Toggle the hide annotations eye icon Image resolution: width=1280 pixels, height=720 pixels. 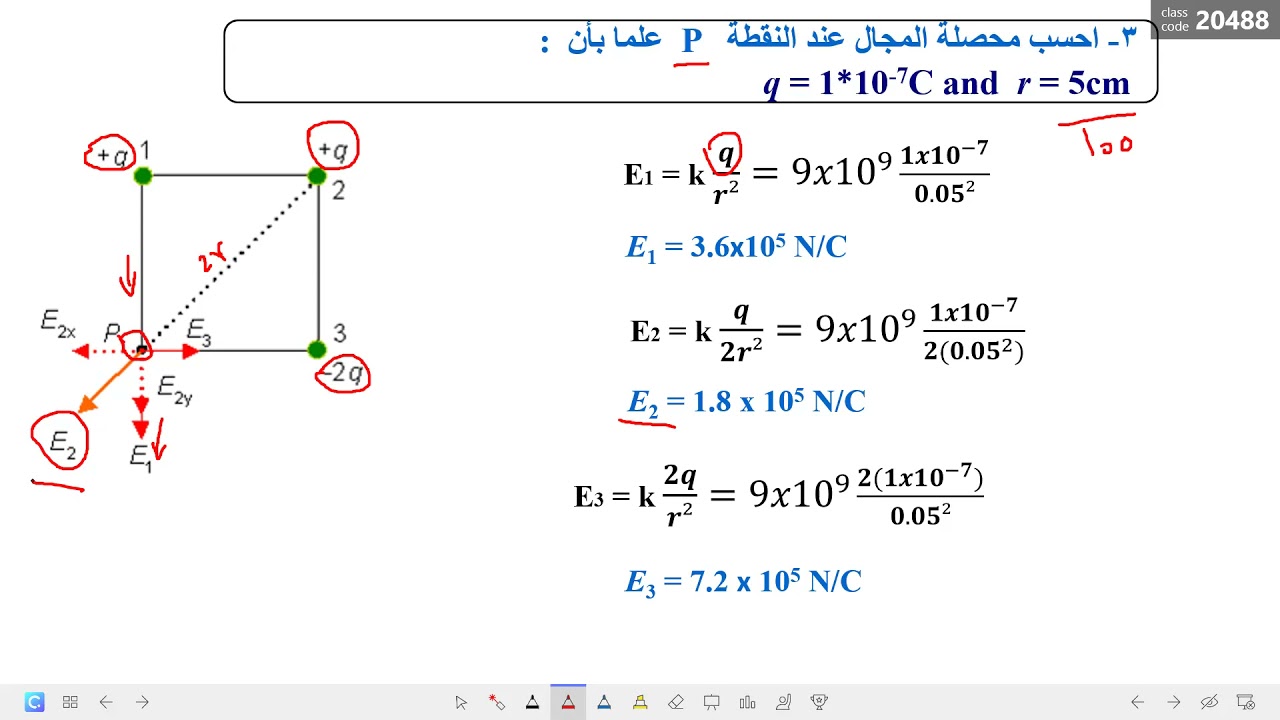click(1210, 702)
